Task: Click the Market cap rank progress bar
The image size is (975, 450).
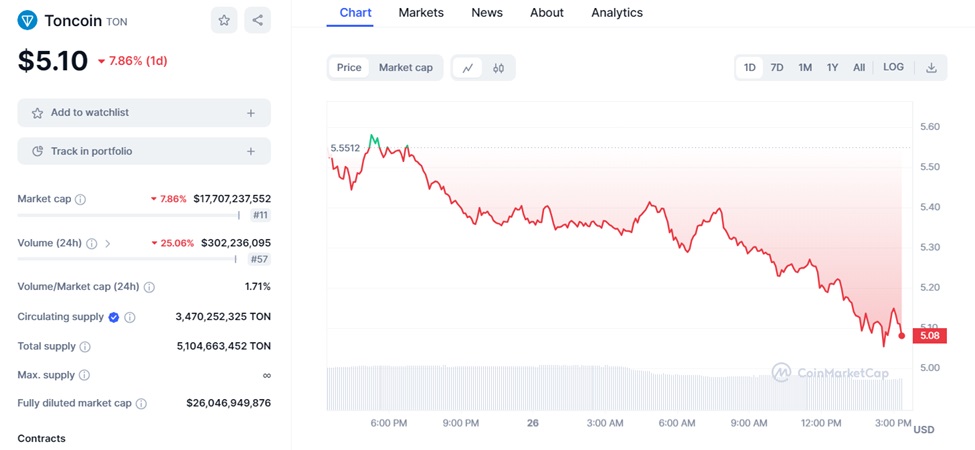Action: click(x=128, y=215)
